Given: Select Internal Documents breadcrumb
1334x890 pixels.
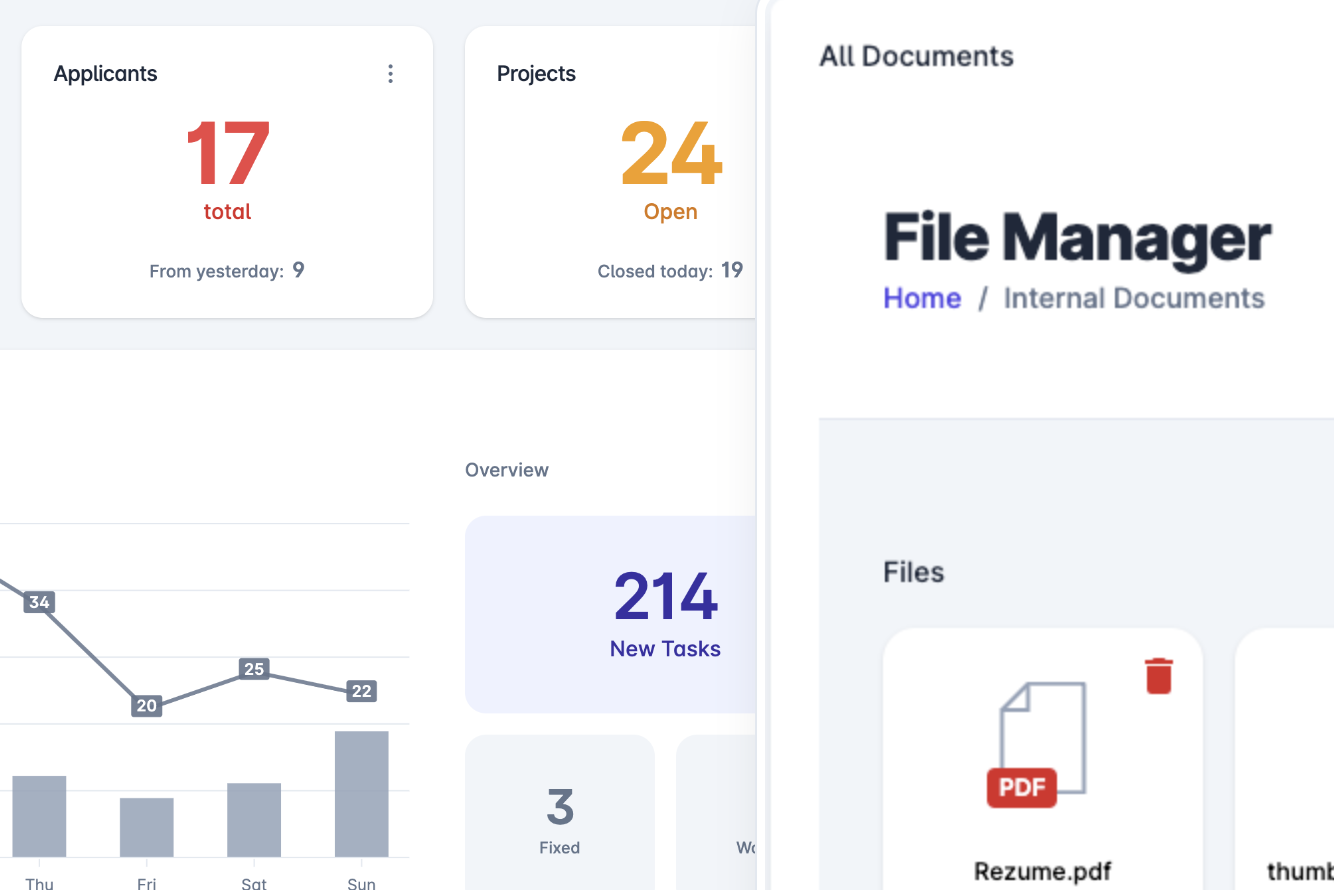Looking at the screenshot, I should [1134, 298].
